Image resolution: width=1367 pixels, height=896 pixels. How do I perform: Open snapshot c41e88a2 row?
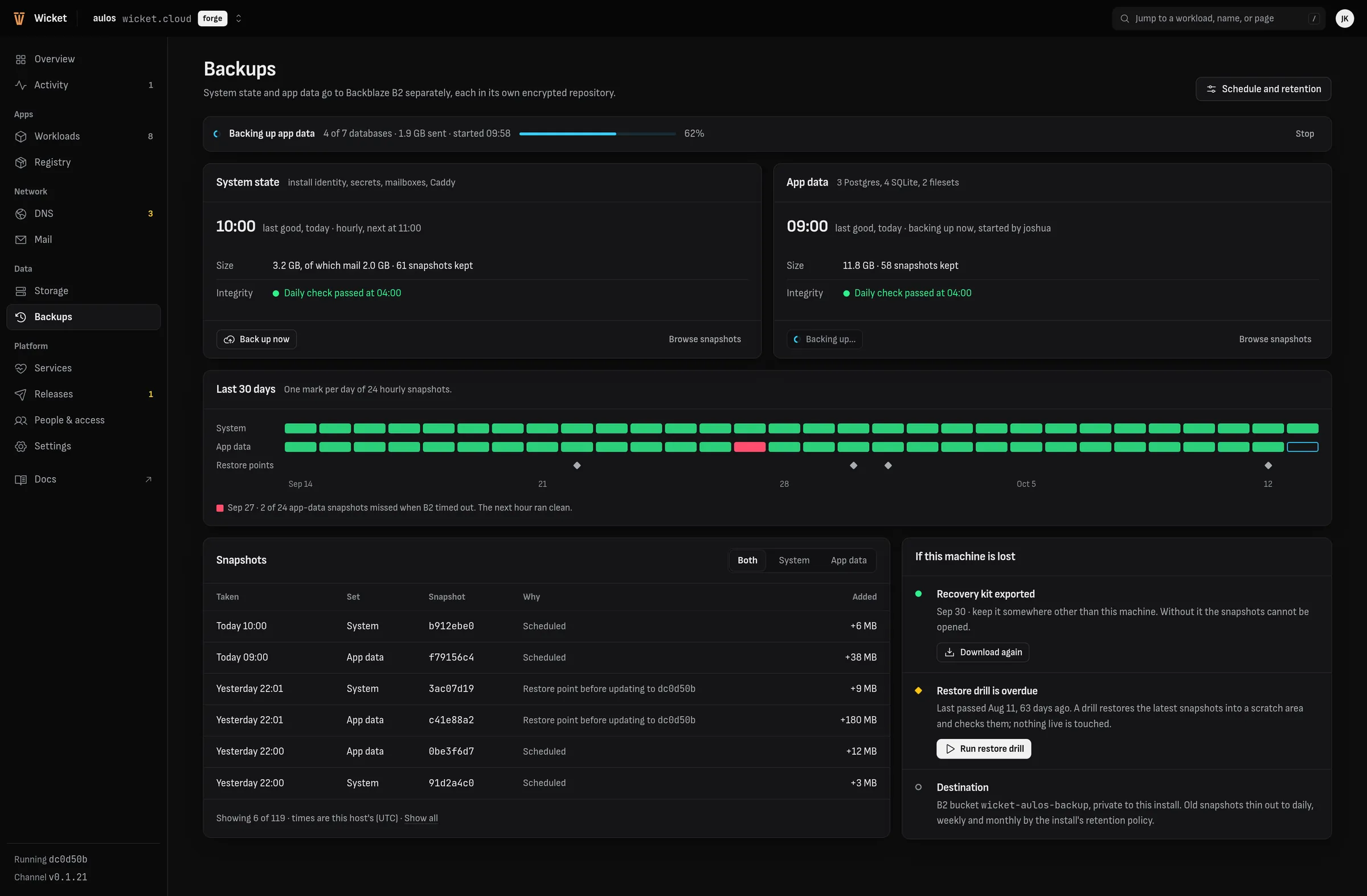point(546,720)
